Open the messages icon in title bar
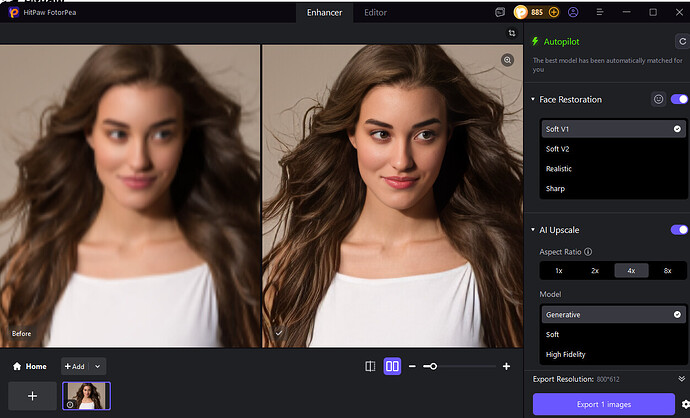Image resolution: width=690 pixels, height=418 pixels. [500, 12]
